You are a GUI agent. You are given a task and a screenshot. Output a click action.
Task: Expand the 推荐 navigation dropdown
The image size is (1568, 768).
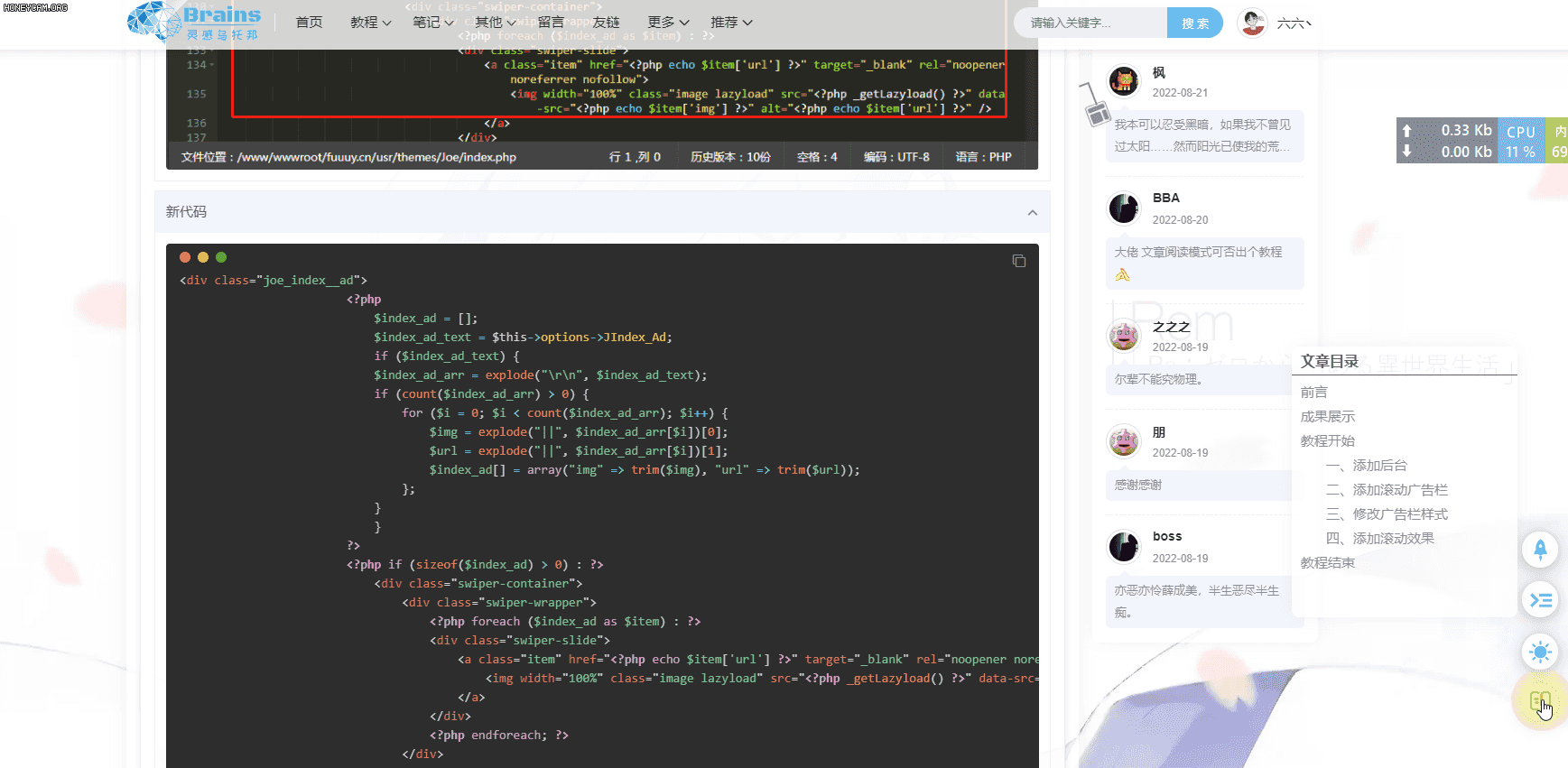(x=731, y=23)
